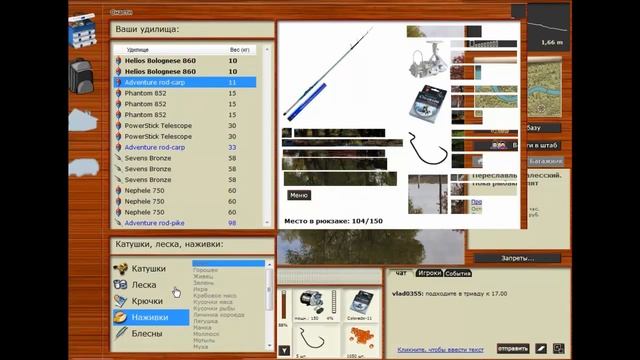Click the large reel image in preview

click(428, 60)
